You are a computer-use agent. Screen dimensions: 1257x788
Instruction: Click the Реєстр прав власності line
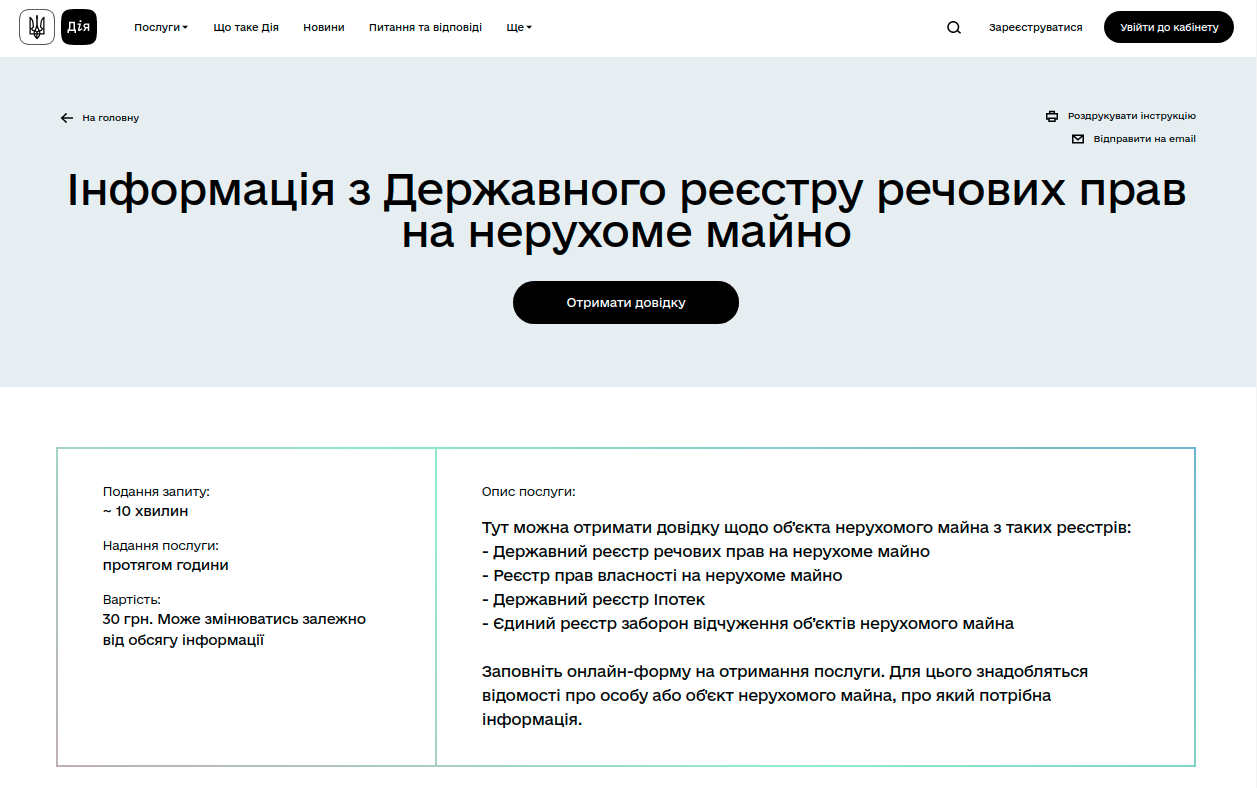tap(662, 576)
